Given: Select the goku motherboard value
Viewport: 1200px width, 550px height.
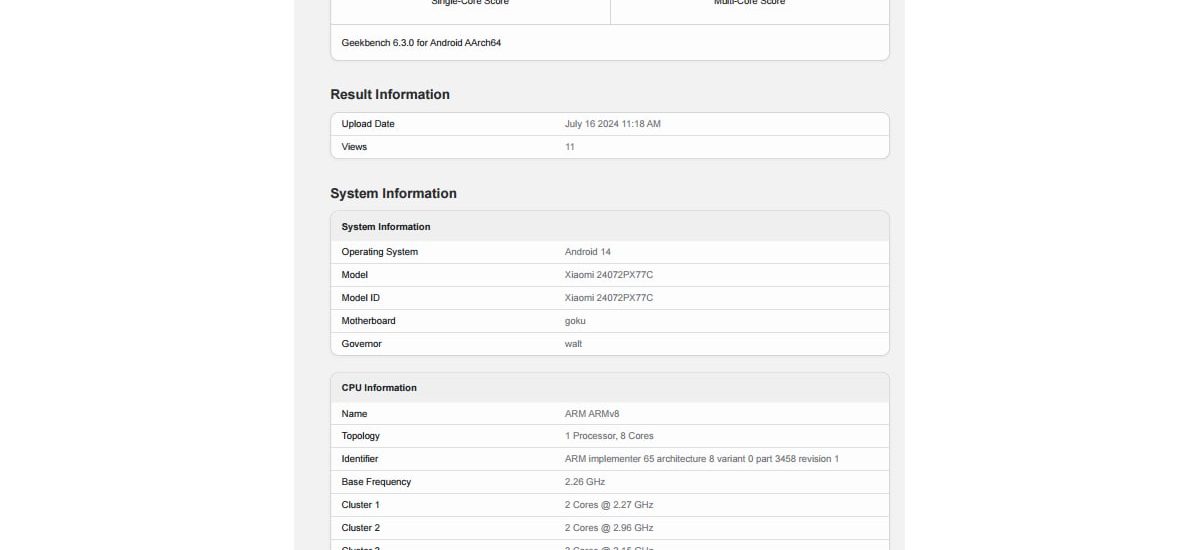Looking at the screenshot, I should point(575,321).
